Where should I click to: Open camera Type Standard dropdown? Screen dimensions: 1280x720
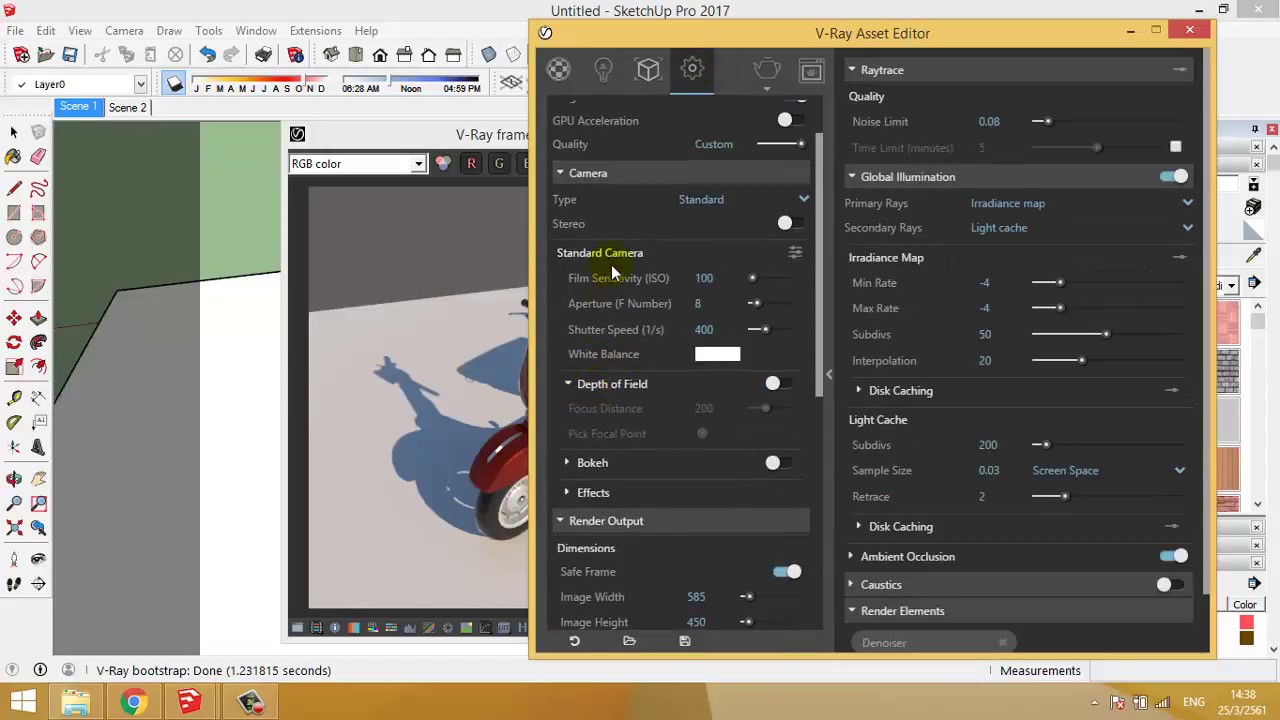click(744, 200)
